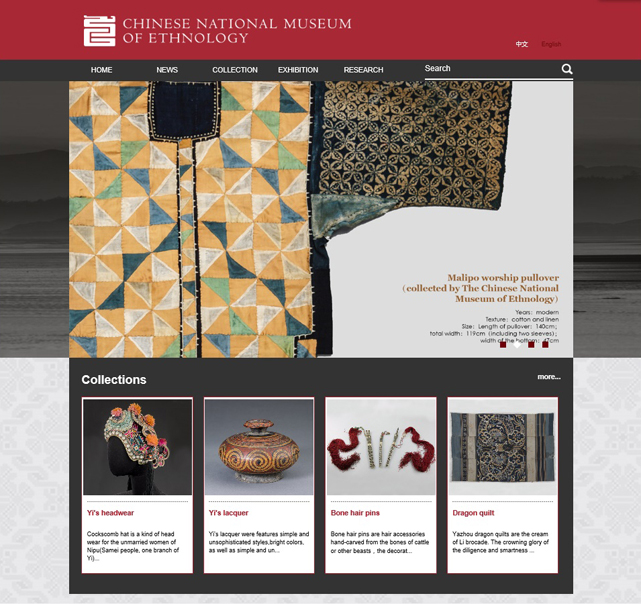Select the white diamond carousel indicator

517,345
